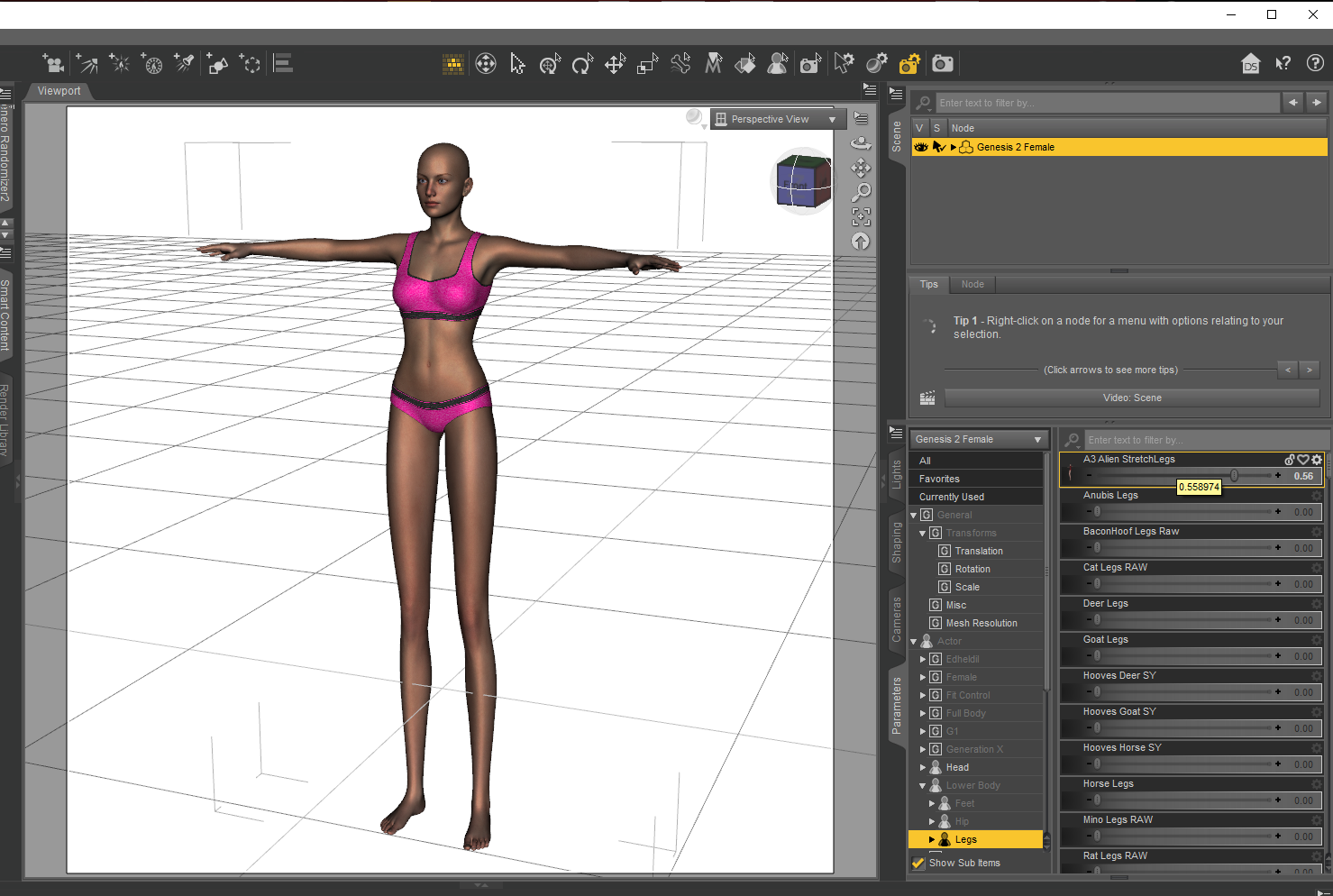Click the Video: Scene button
Image resolution: width=1333 pixels, height=896 pixels.
pos(1132,398)
